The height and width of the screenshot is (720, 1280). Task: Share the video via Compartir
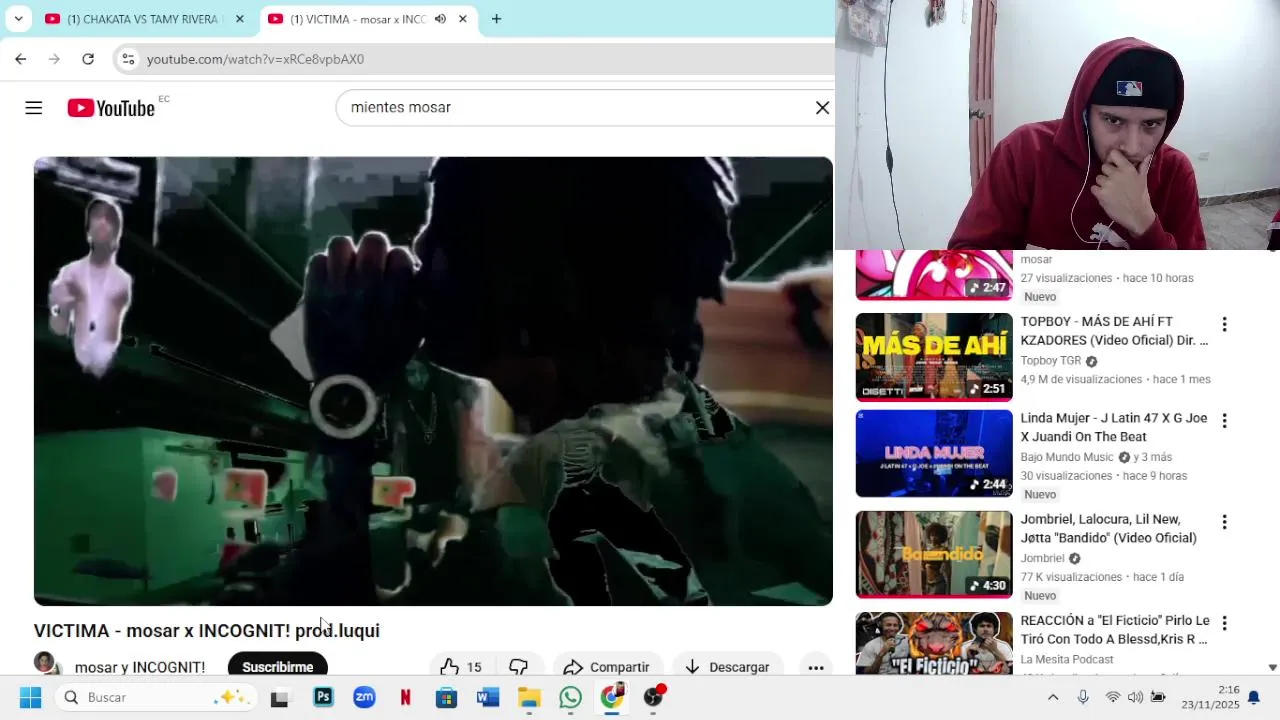coord(606,666)
